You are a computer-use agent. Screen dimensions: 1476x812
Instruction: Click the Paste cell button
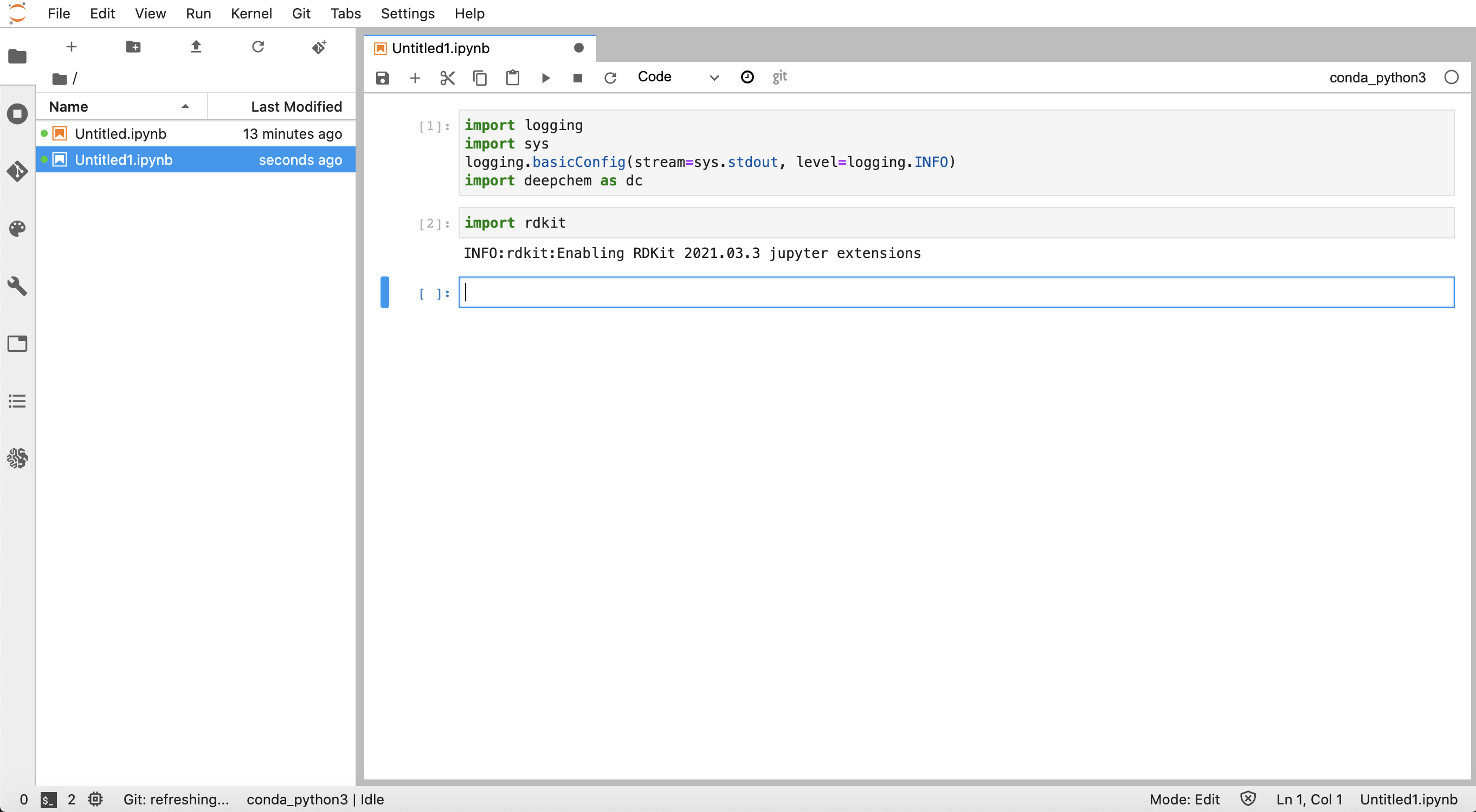pos(513,77)
